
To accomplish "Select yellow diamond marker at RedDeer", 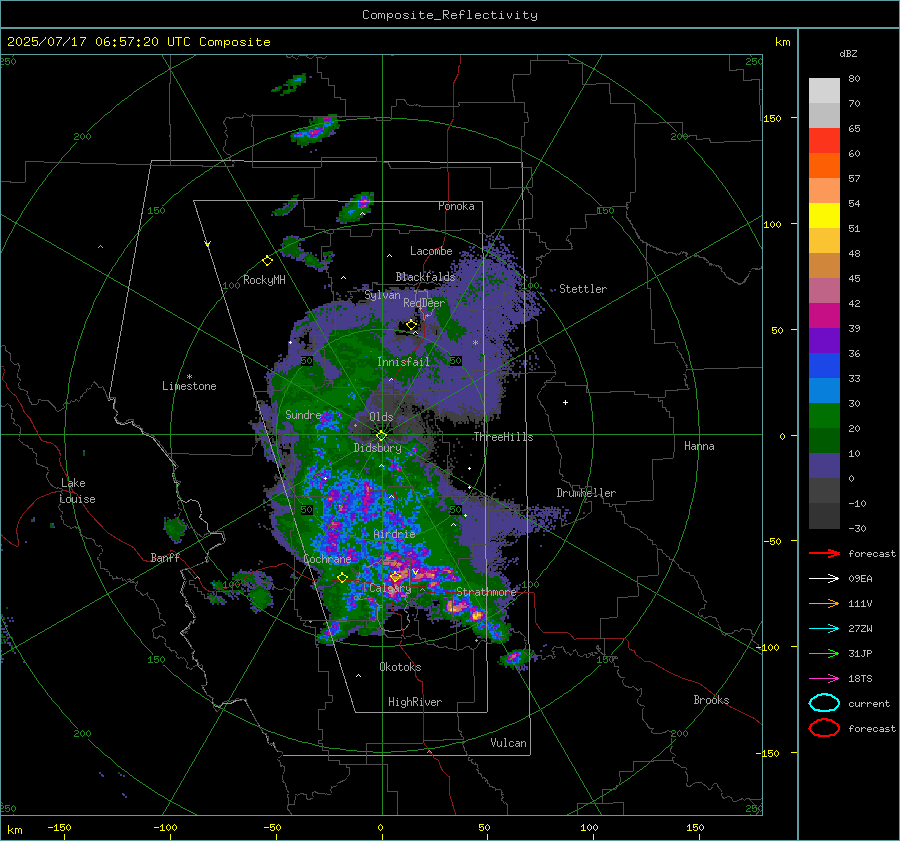I will click(411, 325).
